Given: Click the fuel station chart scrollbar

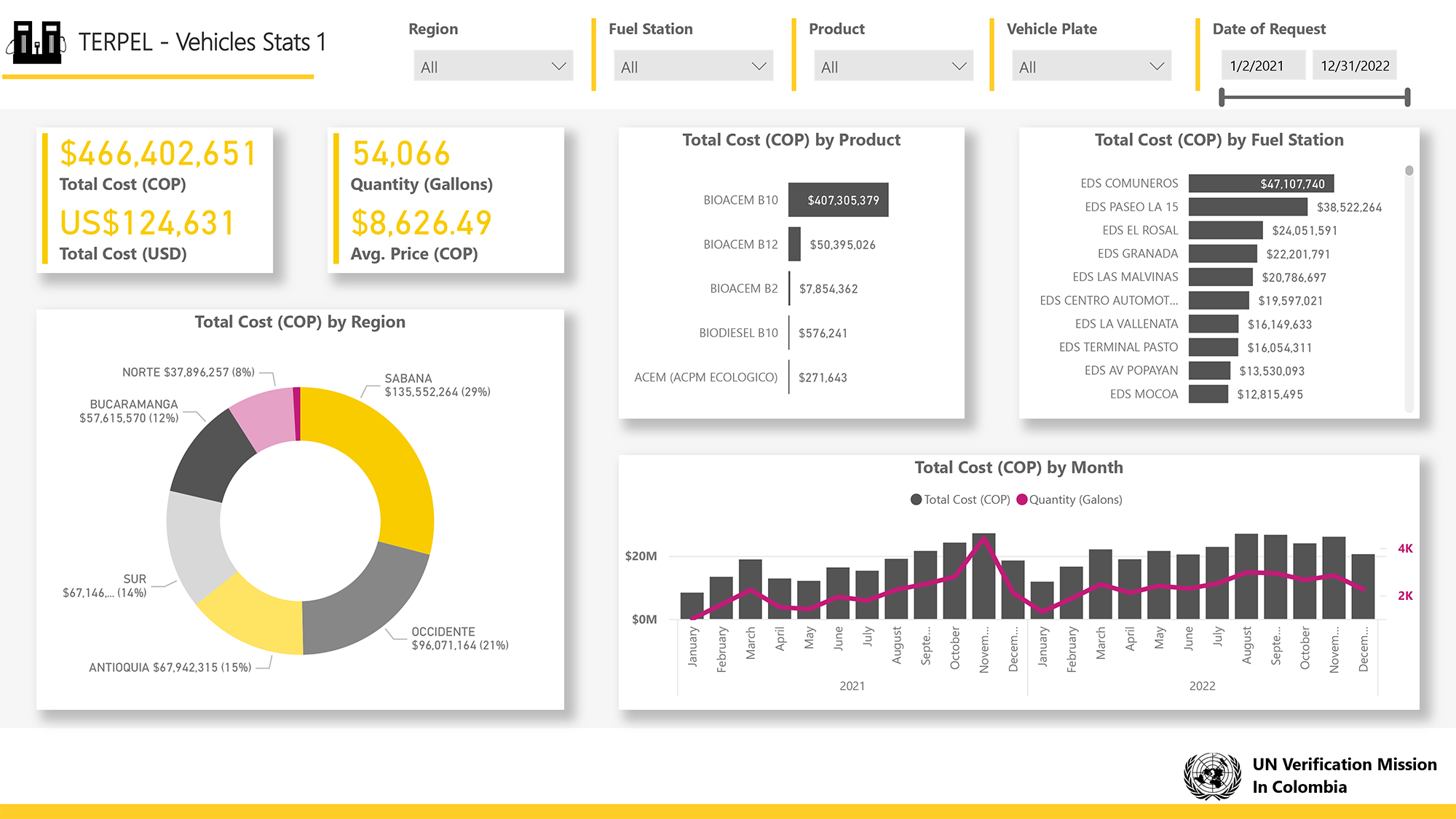Looking at the screenshot, I should pyautogui.click(x=1409, y=170).
